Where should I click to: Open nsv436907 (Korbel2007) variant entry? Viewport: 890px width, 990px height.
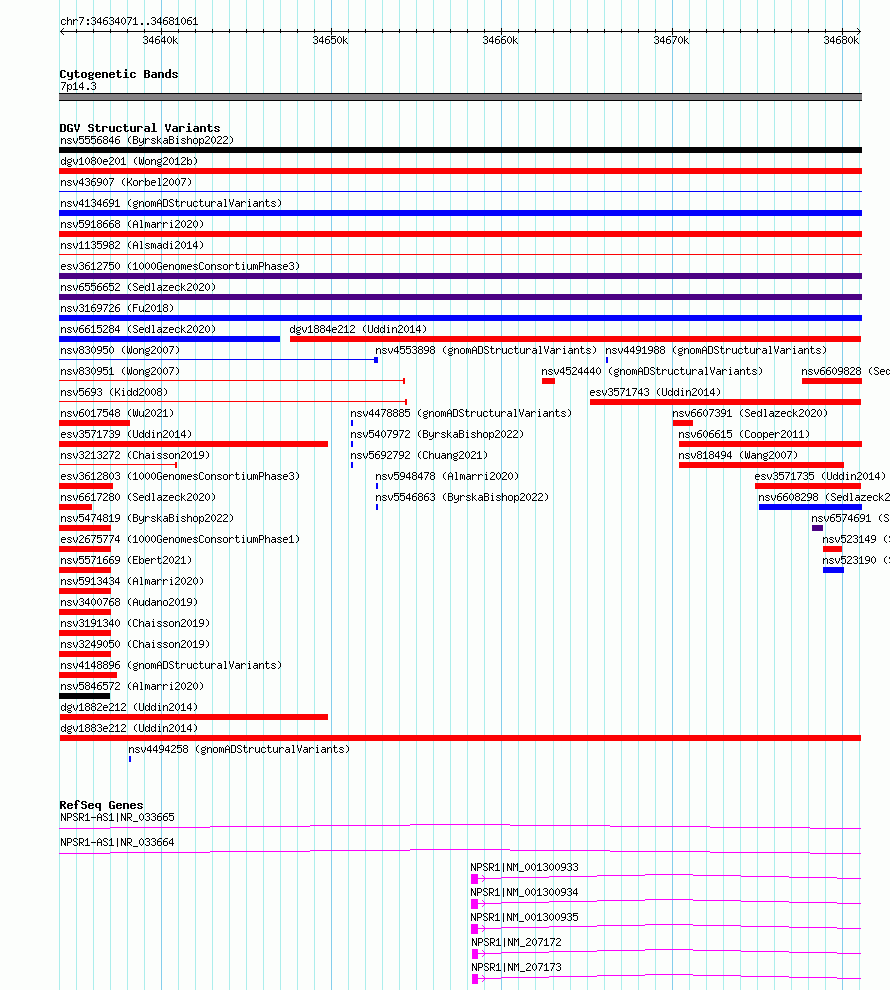point(126,182)
